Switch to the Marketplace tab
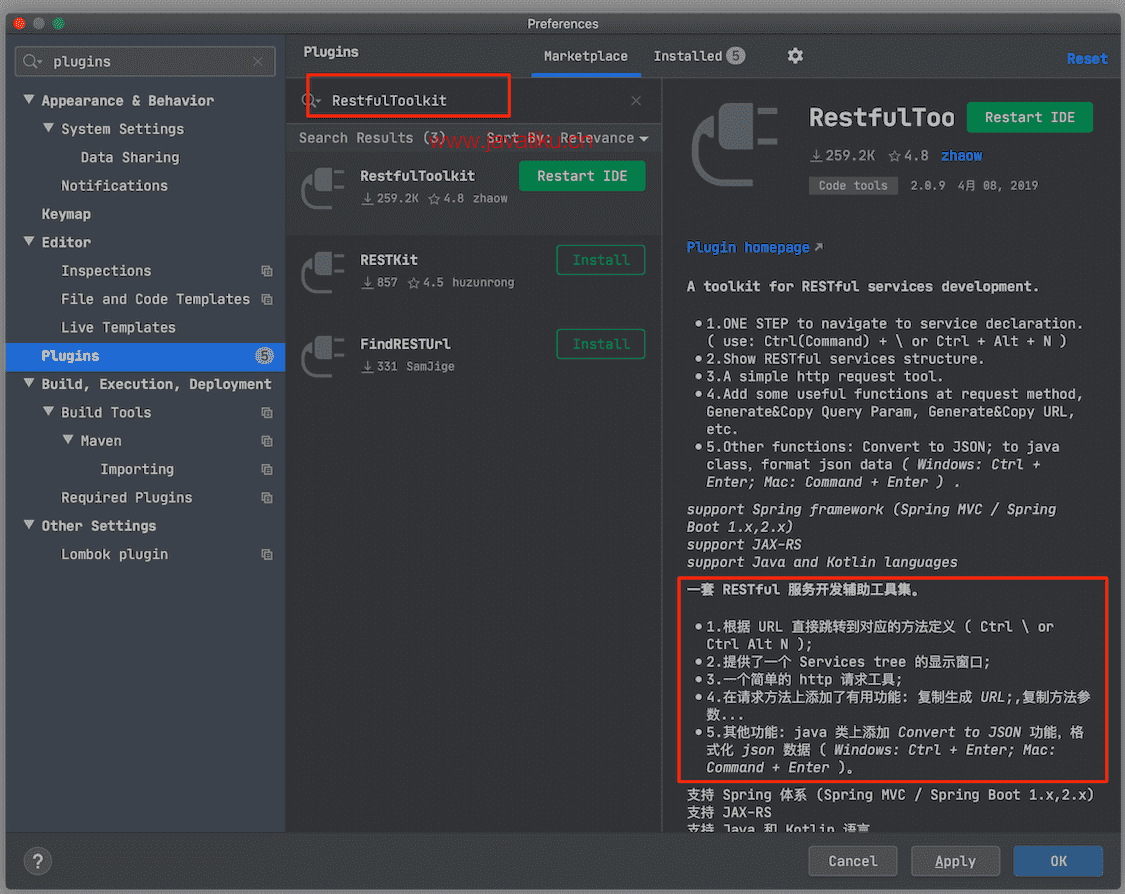This screenshot has width=1125, height=894. tap(585, 56)
